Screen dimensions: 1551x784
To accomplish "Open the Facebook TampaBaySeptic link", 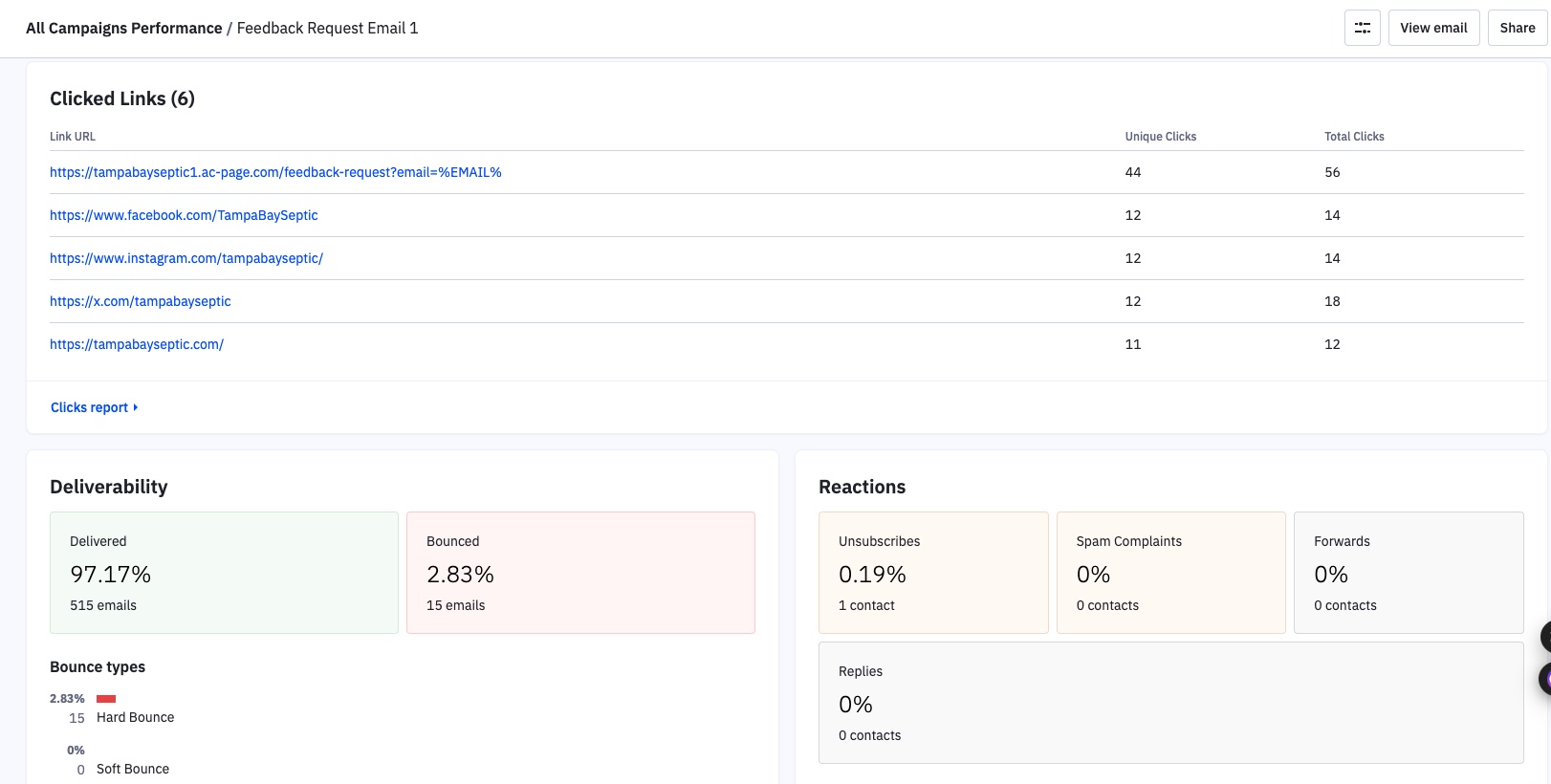I will pyautogui.click(x=184, y=215).
